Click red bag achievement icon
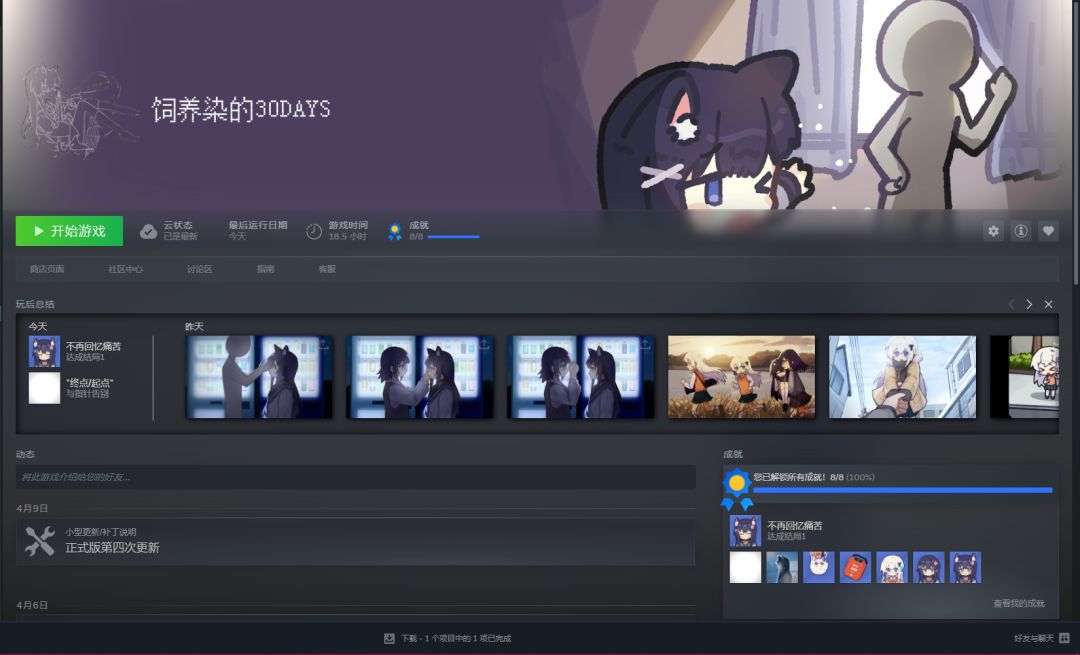The width and height of the screenshot is (1080, 655). pos(855,568)
